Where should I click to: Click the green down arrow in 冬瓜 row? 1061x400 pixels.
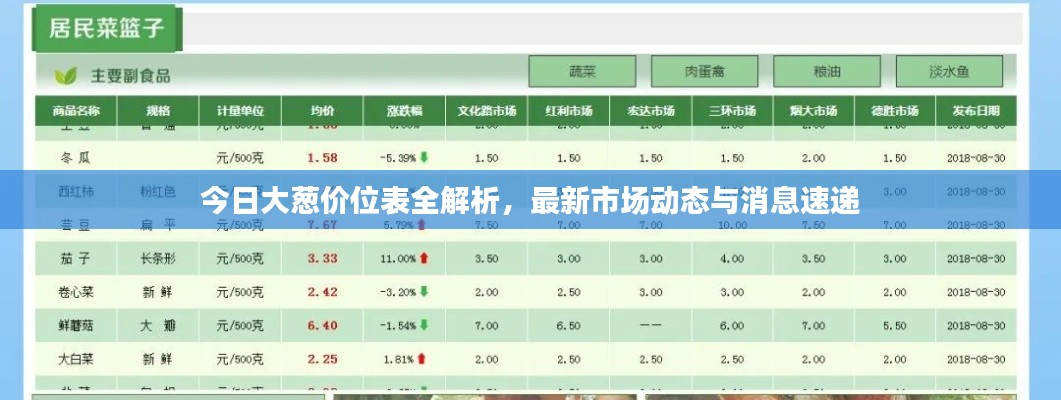point(424,158)
